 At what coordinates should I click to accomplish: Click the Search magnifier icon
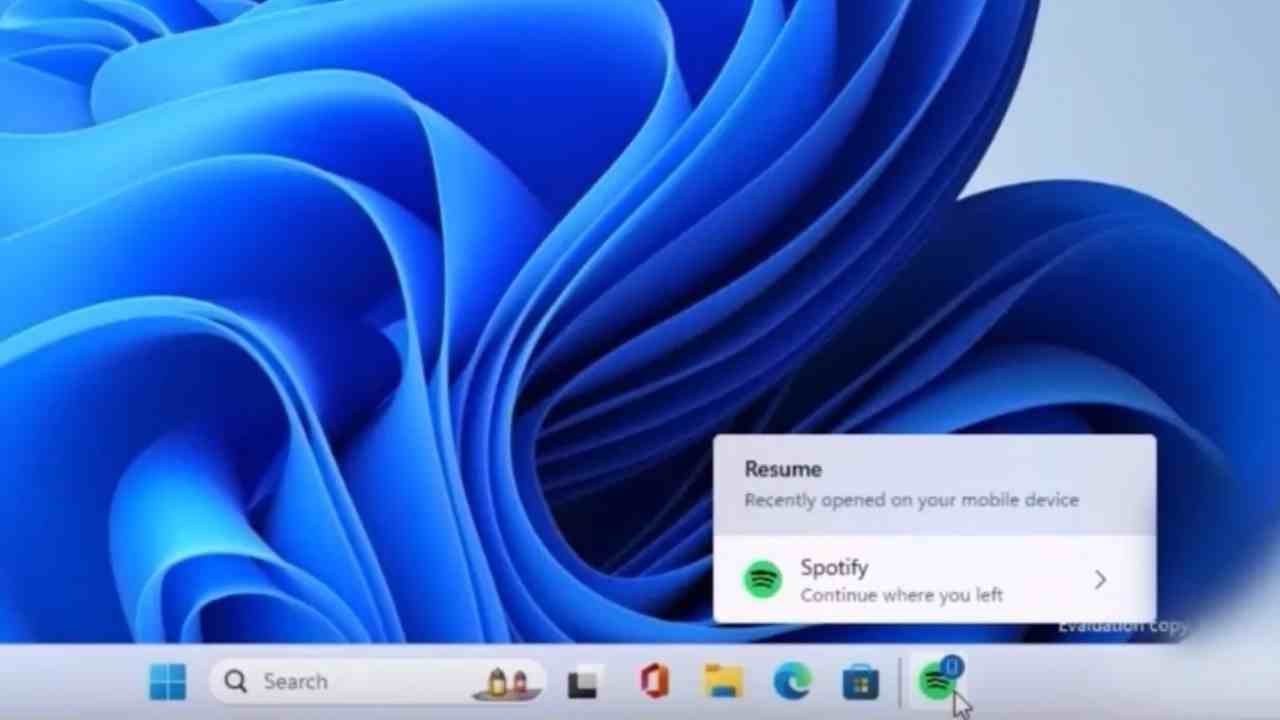point(235,681)
